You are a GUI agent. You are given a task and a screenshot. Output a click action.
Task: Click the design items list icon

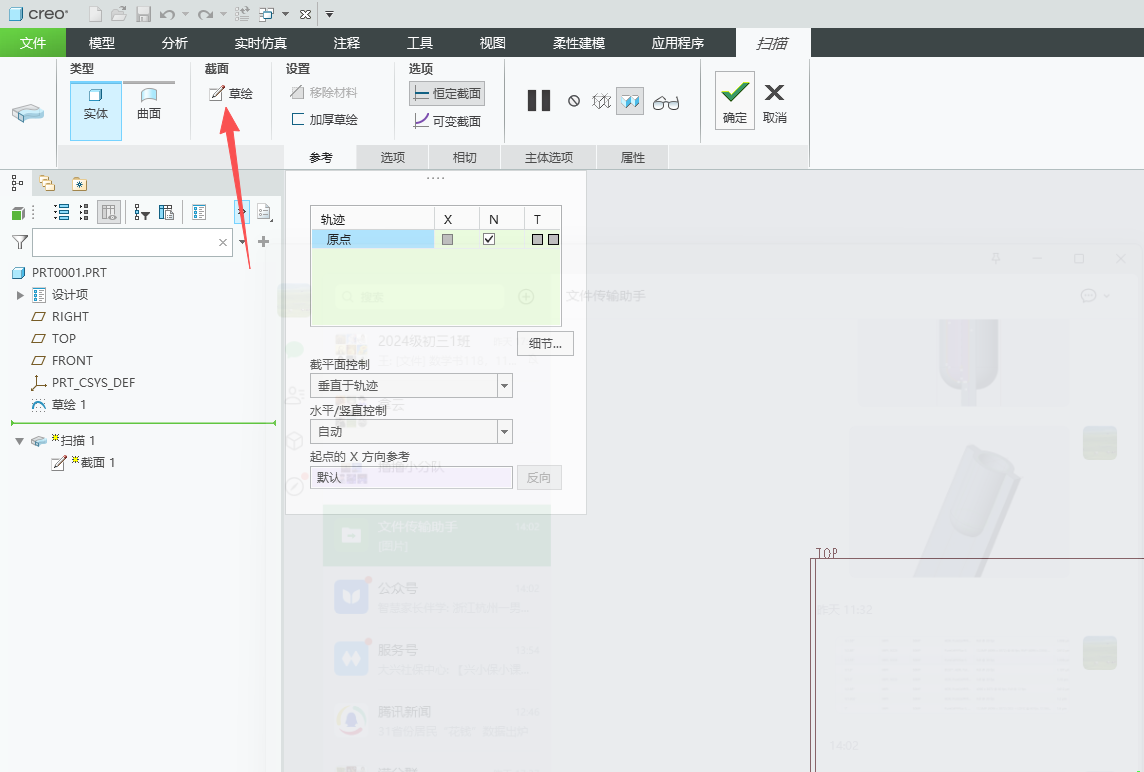pos(199,212)
